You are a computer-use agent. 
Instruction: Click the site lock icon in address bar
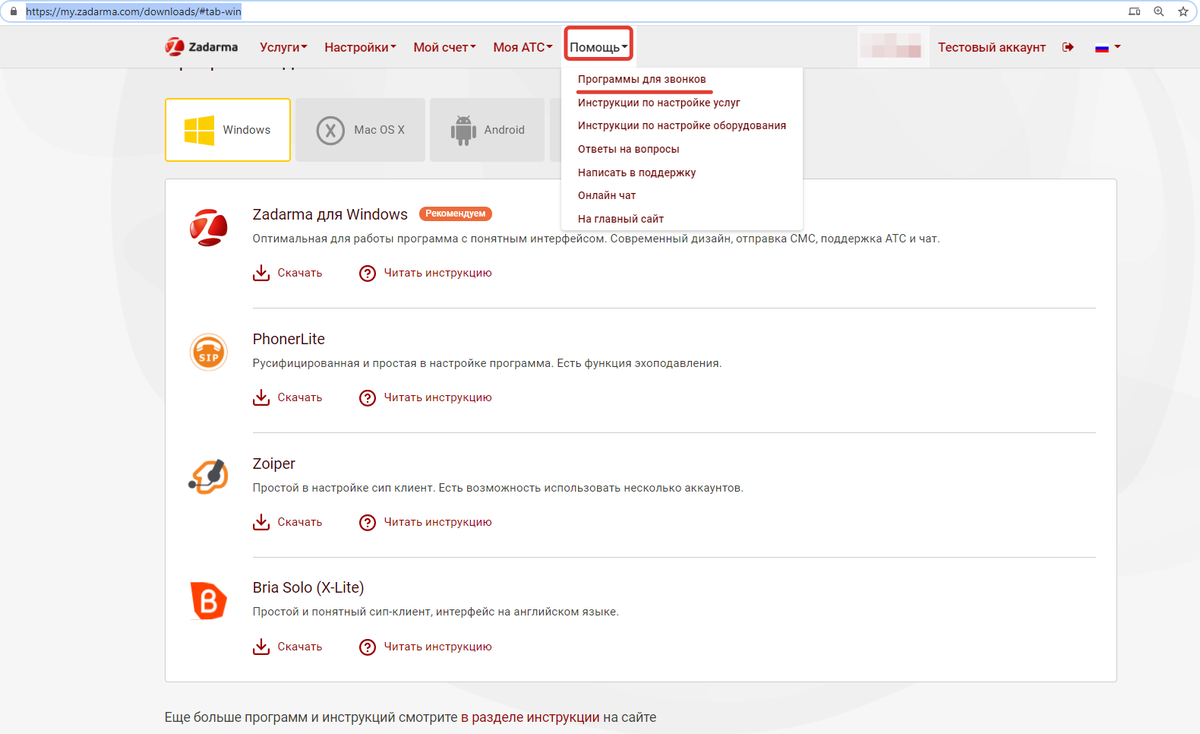[x=13, y=12]
